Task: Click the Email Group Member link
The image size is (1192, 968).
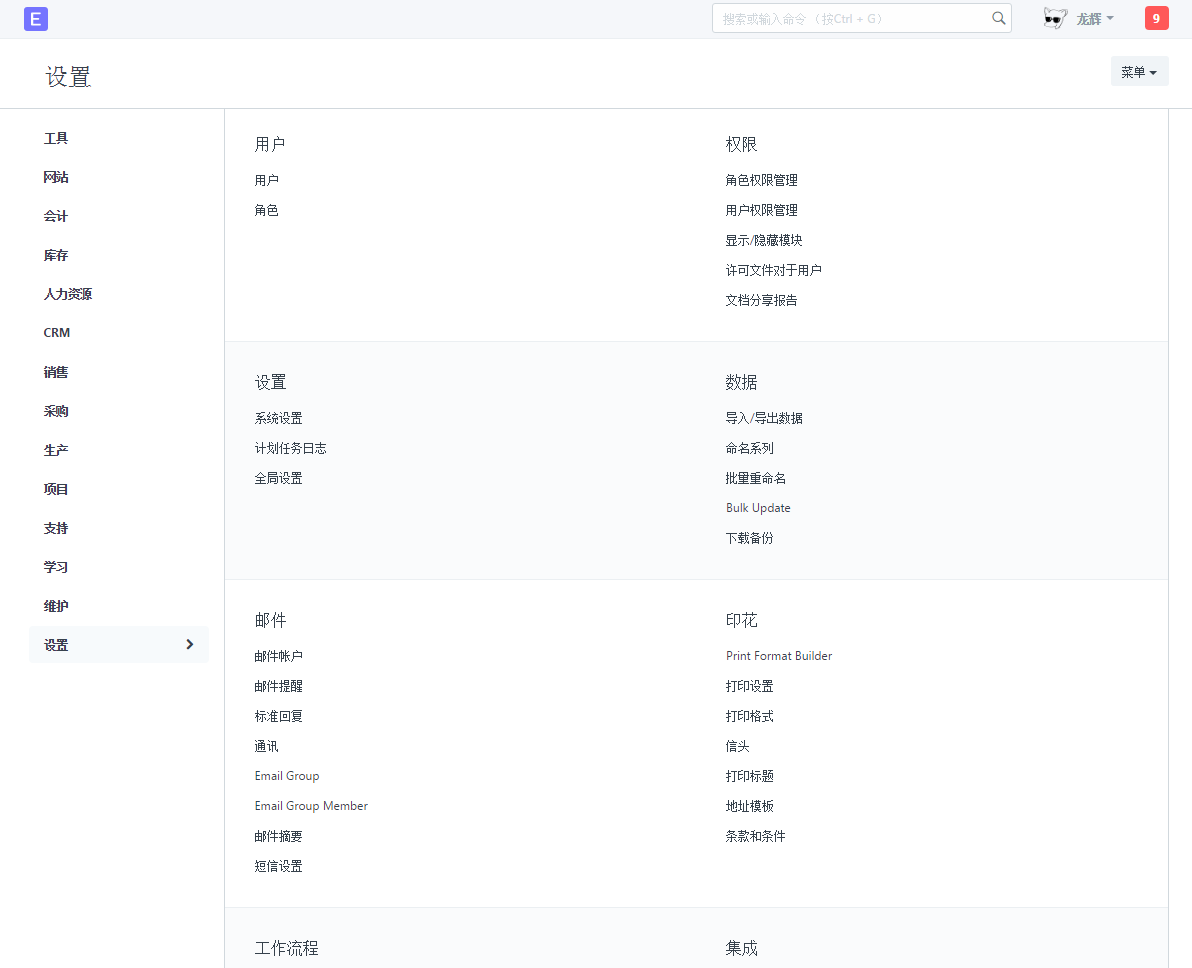Action: [311, 806]
